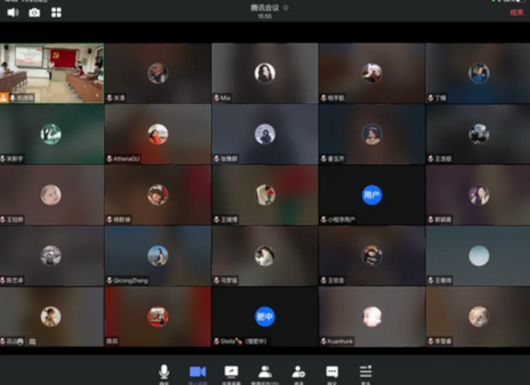Image resolution: width=530 pixels, height=385 pixels.
Task: Expand the more options menu icon
Action: pyautogui.click(x=366, y=371)
